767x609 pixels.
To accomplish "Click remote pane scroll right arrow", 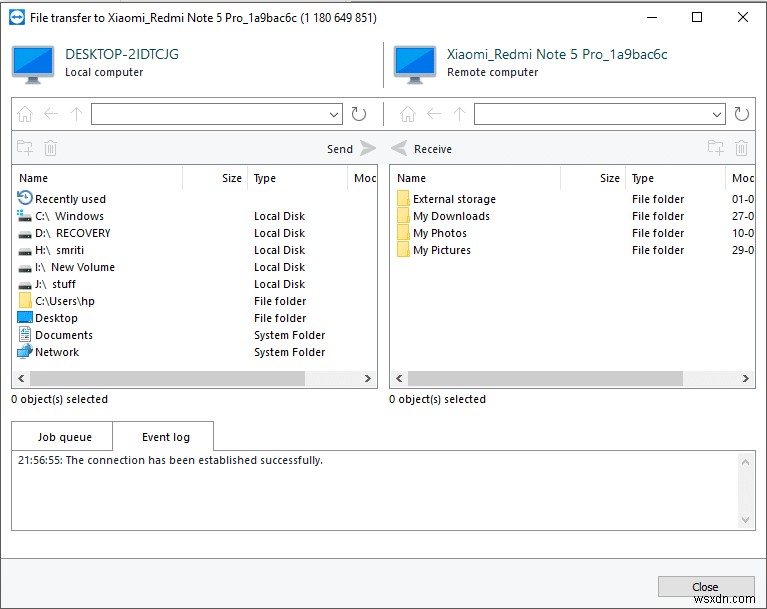I will 746,379.
